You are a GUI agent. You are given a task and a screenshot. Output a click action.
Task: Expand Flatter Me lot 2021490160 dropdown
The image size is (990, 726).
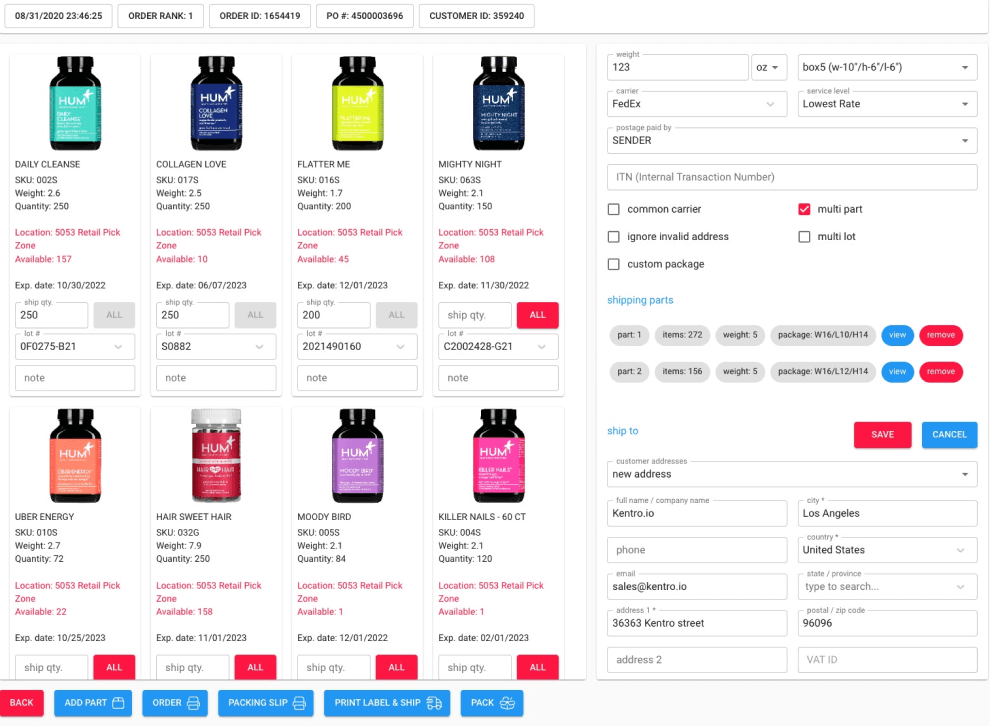pyautogui.click(x=357, y=347)
